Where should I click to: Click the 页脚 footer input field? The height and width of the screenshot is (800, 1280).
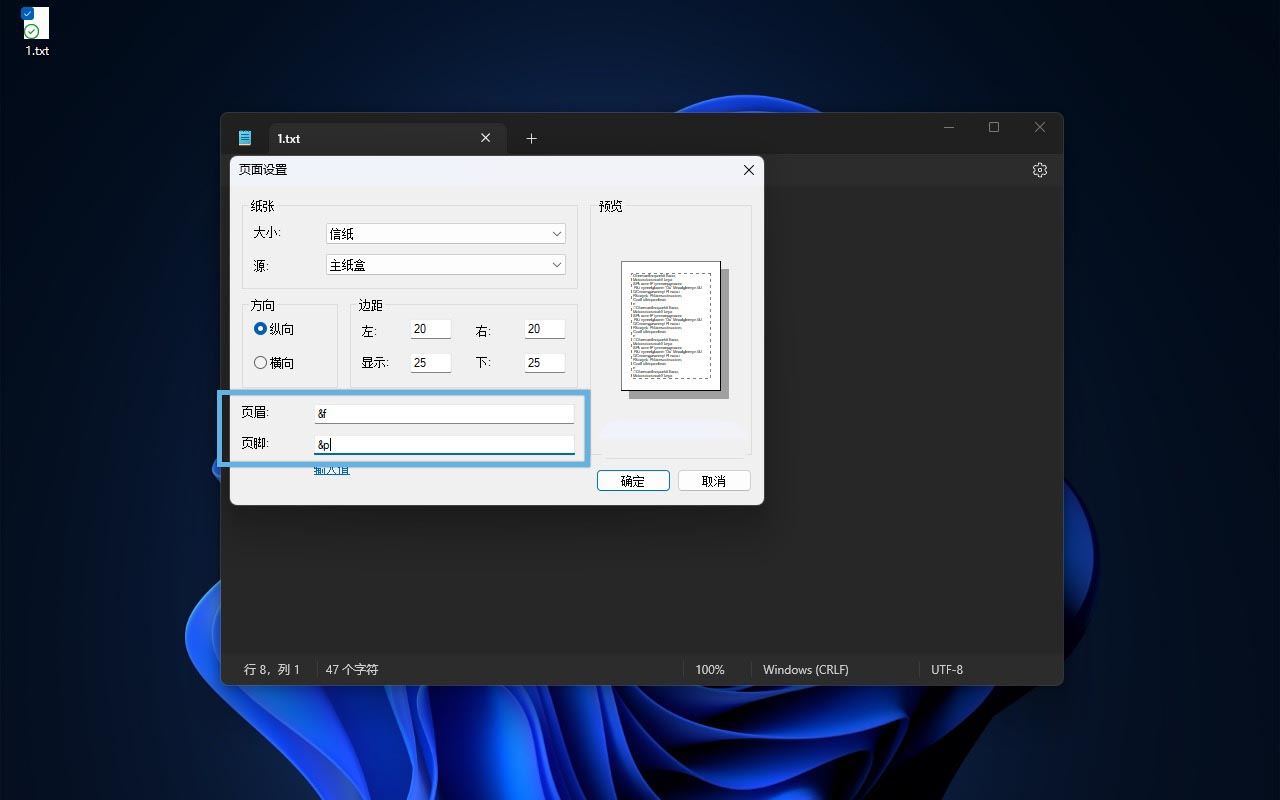click(444, 444)
